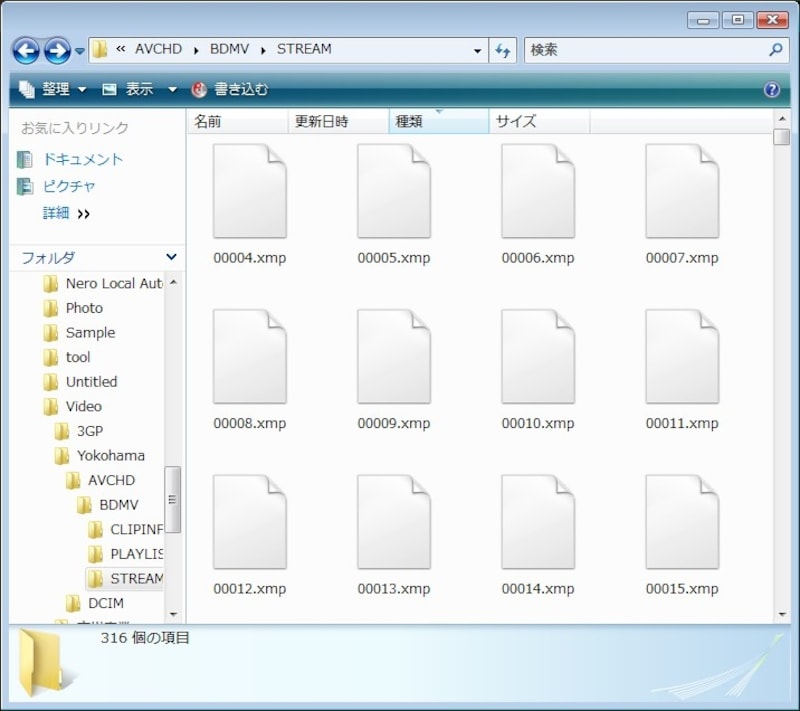Click the magnifier icon in the search box
The height and width of the screenshot is (711, 800).
tap(775, 49)
